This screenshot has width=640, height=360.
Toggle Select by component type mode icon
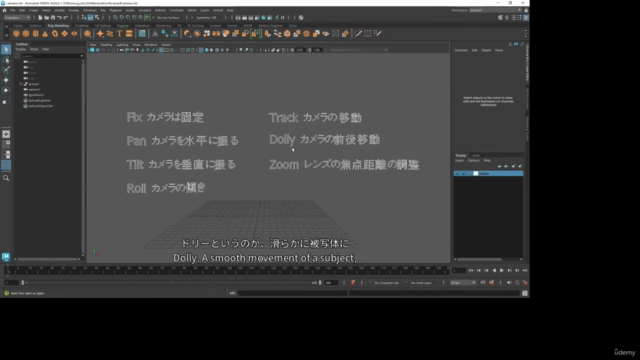point(97,18)
